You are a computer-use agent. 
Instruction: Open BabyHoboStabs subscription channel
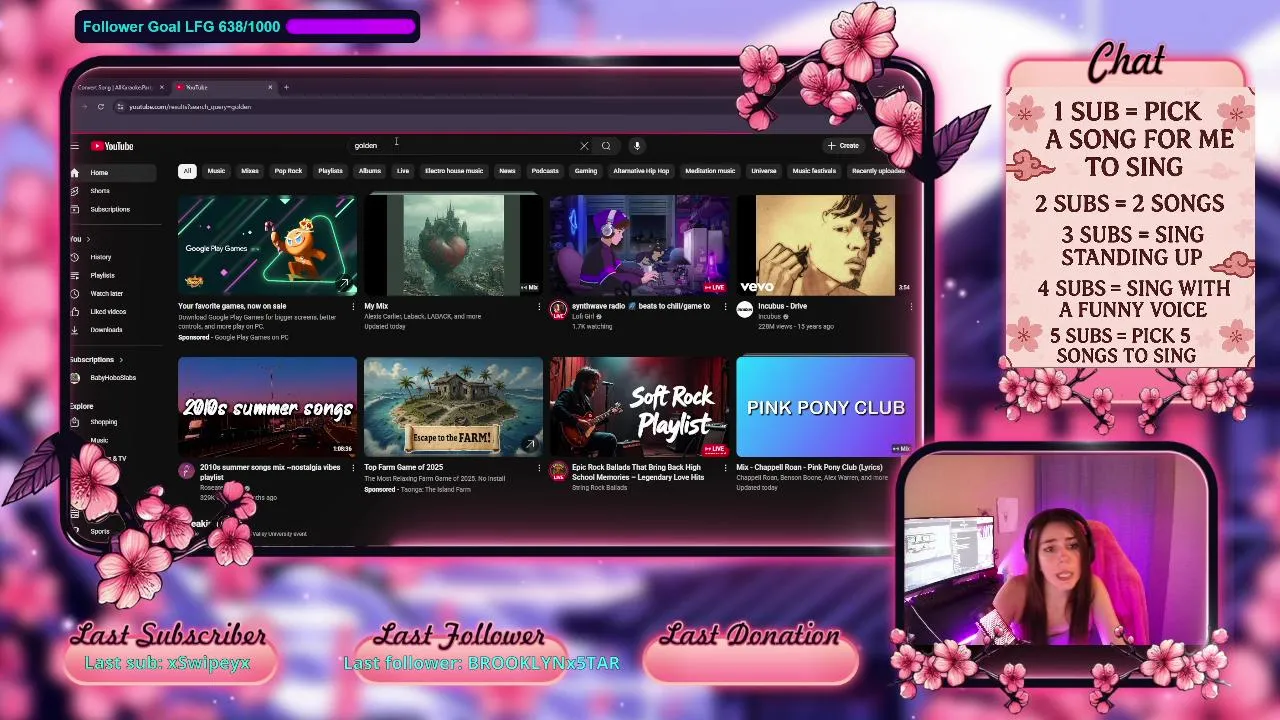pyautogui.click(x=113, y=378)
